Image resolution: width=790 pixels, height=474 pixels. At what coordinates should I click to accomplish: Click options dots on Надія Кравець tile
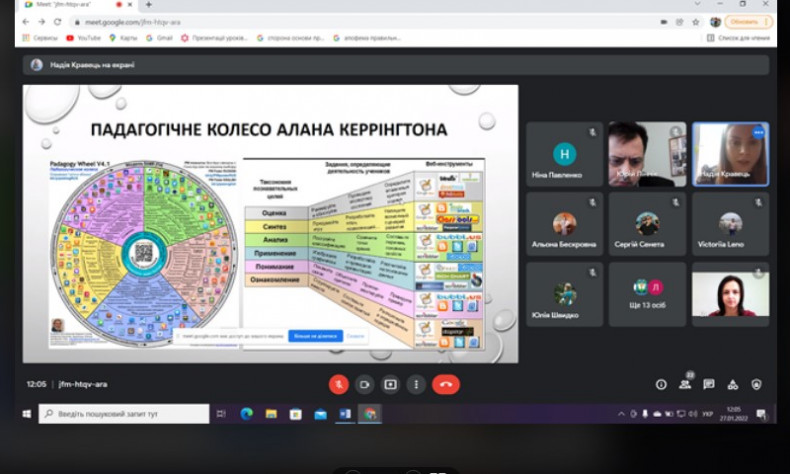[759, 132]
